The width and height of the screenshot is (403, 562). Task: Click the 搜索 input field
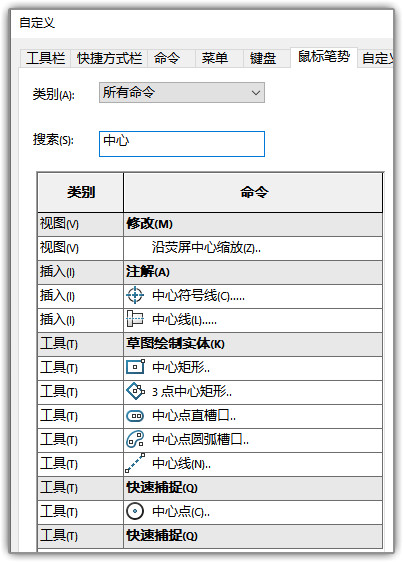pyautogui.click(x=182, y=144)
